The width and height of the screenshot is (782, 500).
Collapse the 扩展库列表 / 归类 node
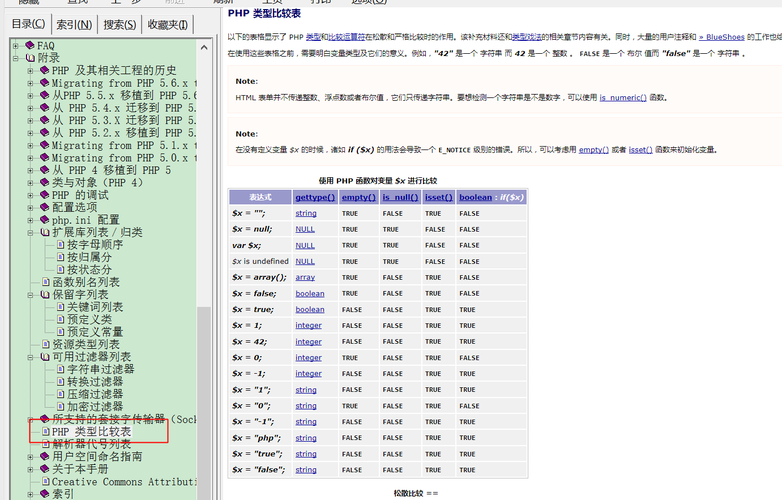(30, 232)
